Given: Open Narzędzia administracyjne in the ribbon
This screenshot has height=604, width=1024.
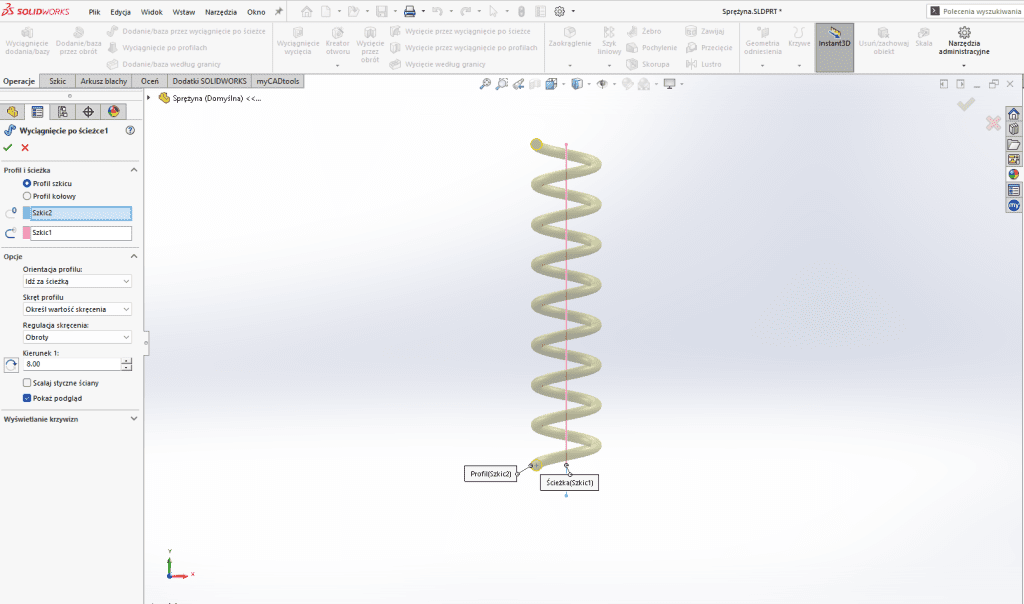Looking at the screenshot, I should point(964,47).
